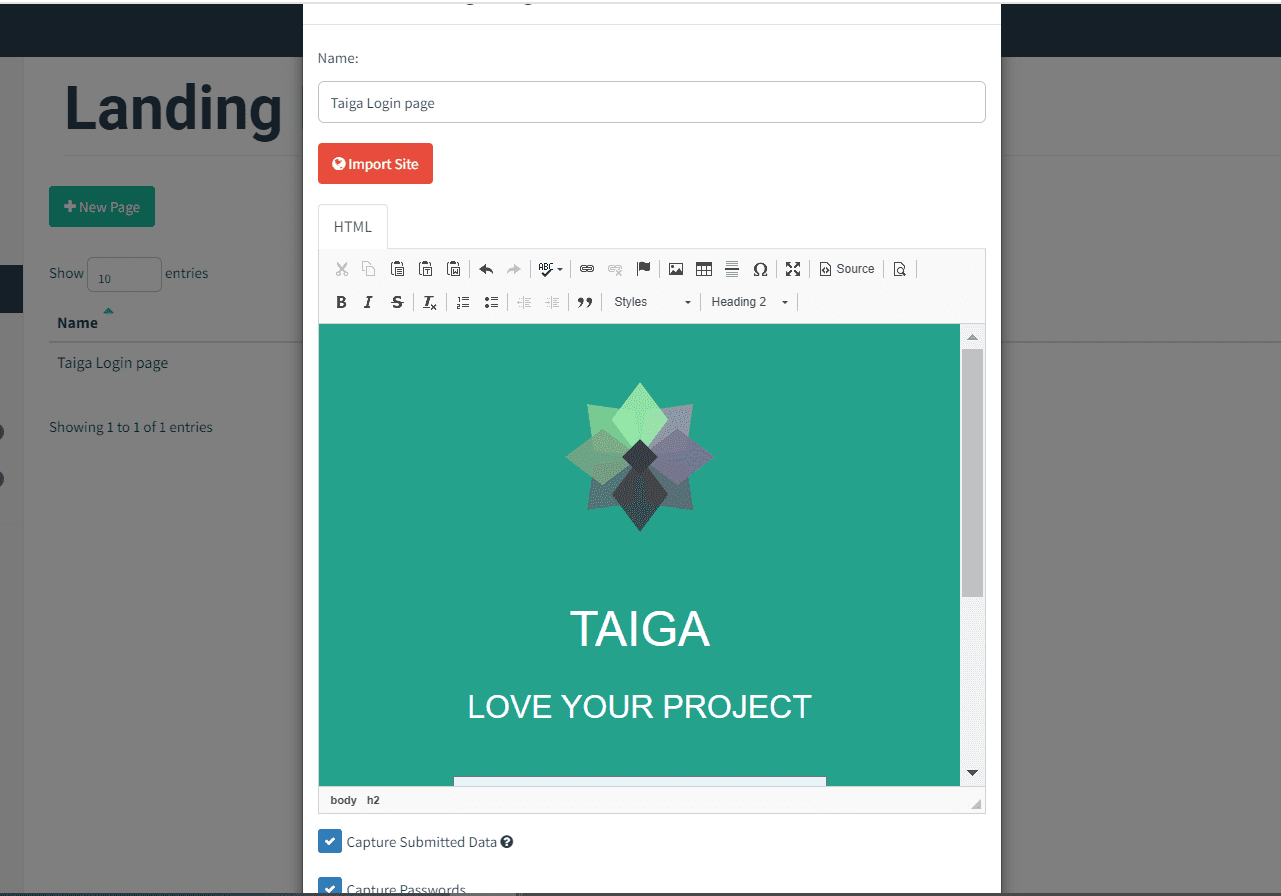The image size is (1281, 896).
Task: Sort the table by the Name column
Action: click(x=78, y=322)
